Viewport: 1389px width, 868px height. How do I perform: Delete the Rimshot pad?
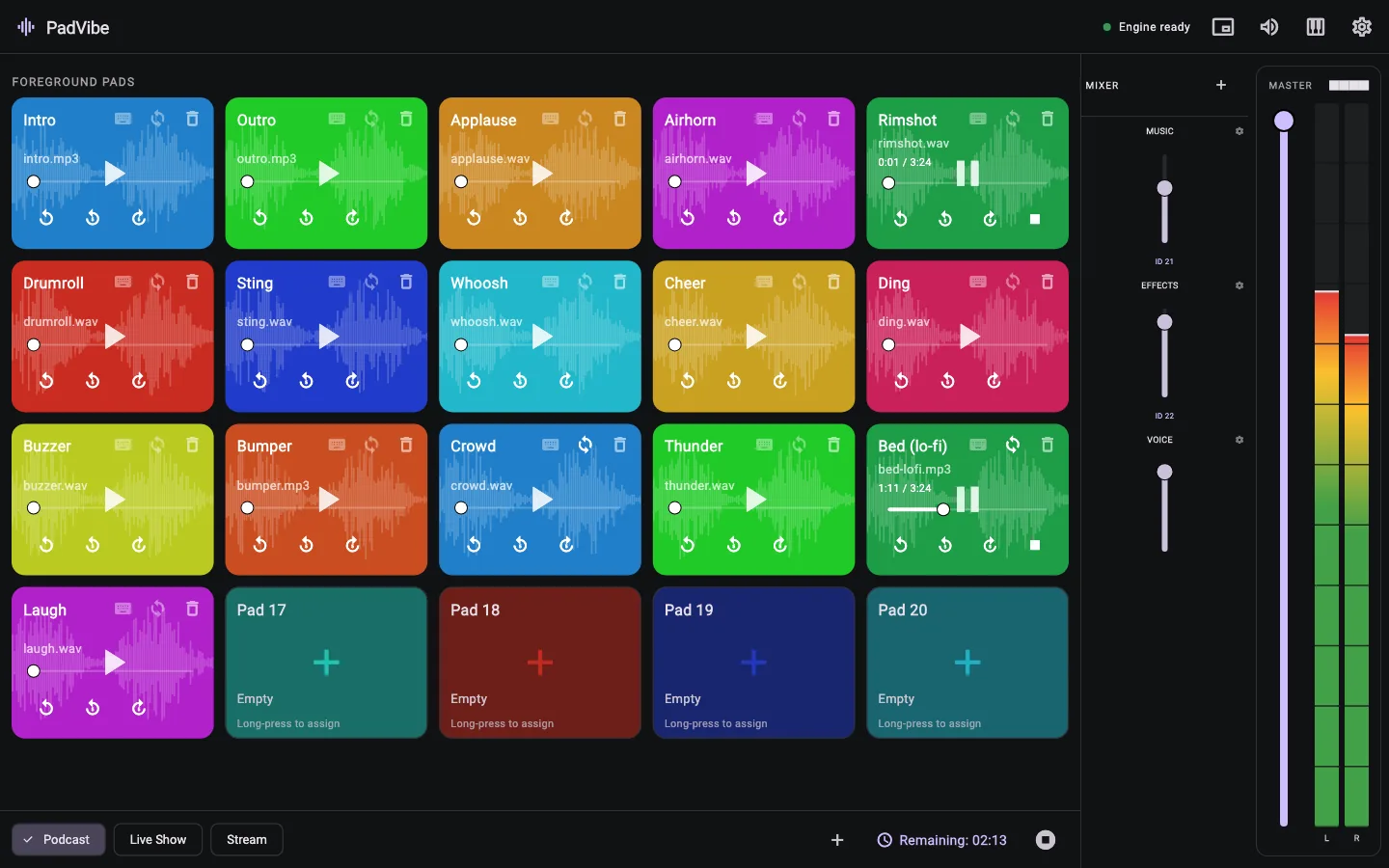pos(1047,119)
